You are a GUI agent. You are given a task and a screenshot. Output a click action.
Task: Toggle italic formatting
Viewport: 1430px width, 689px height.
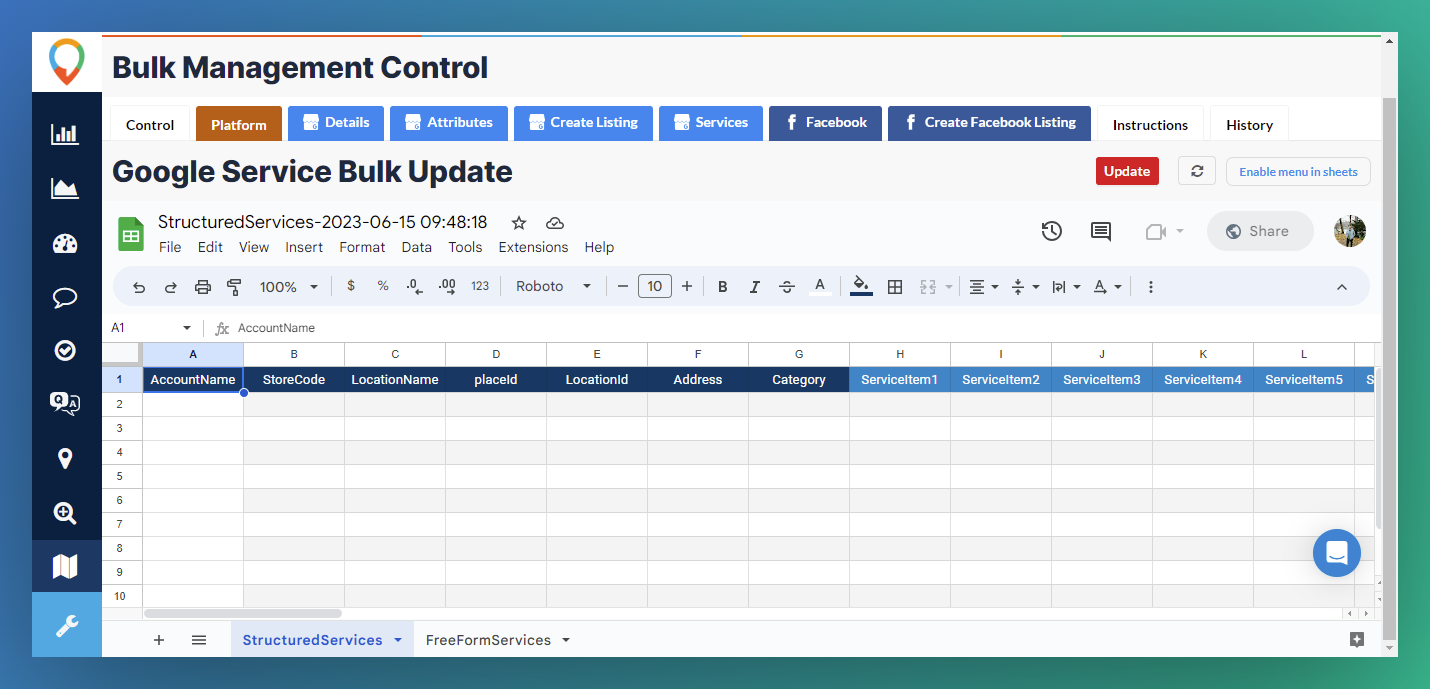(755, 287)
